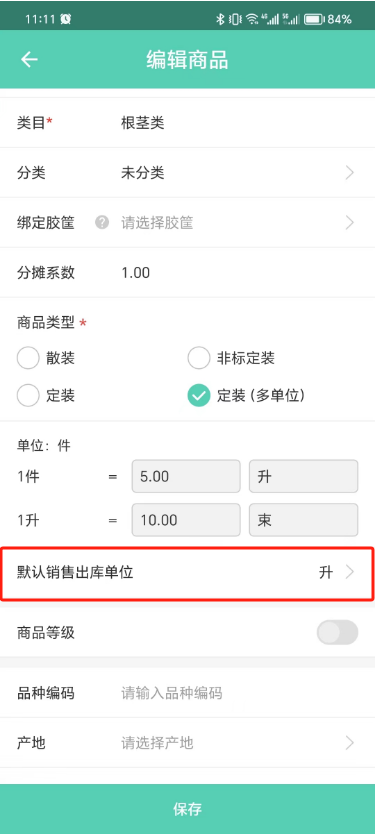Tap the alarm clock status icon

pyautogui.click(x=65, y=20)
